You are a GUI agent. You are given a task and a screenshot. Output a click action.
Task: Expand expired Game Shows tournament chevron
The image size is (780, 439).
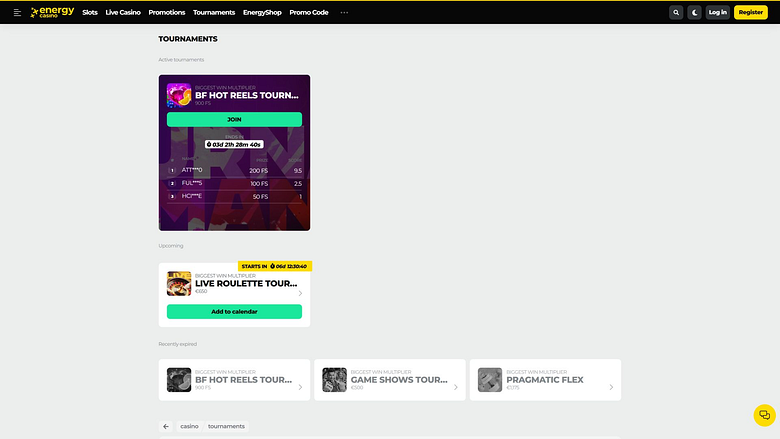click(456, 387)
